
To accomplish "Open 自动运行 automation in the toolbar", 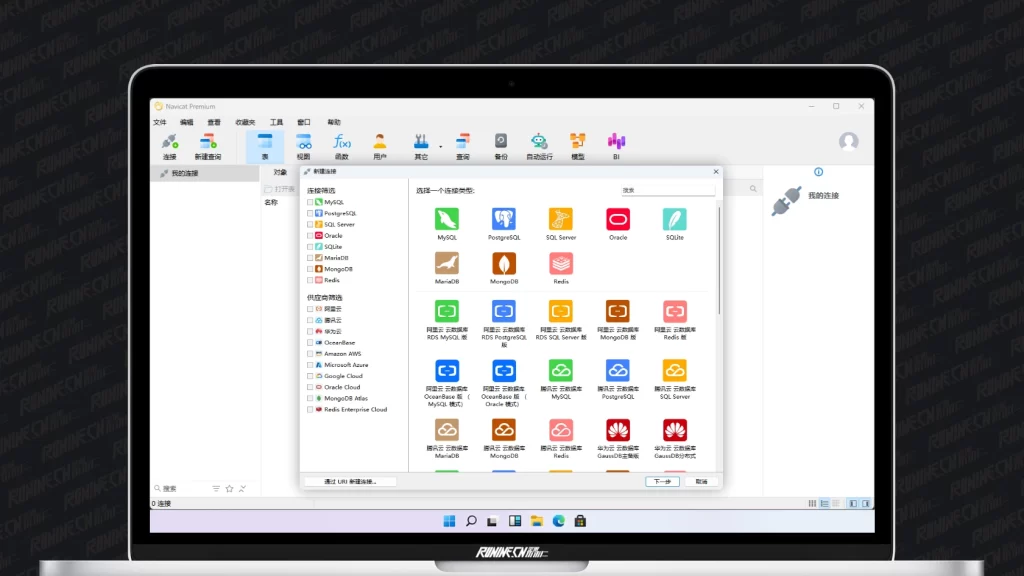I will coord(539,142).
